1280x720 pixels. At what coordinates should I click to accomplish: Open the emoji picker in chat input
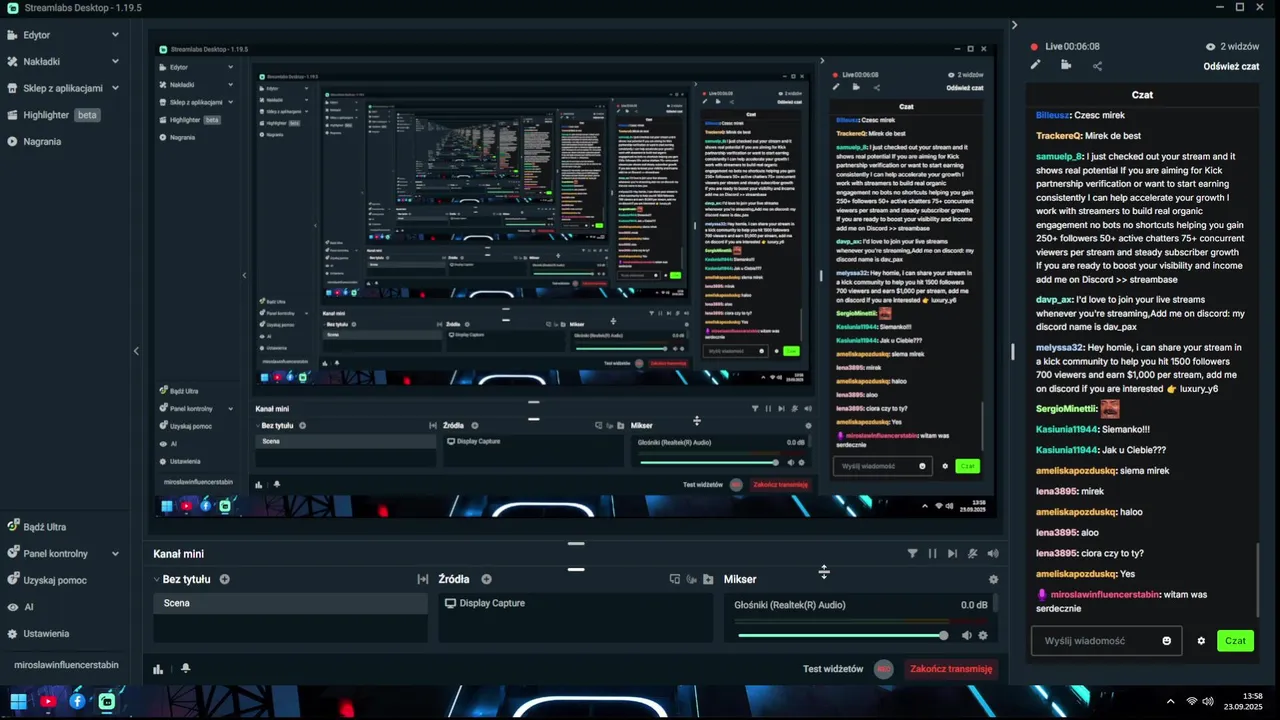pos(1167,641)
